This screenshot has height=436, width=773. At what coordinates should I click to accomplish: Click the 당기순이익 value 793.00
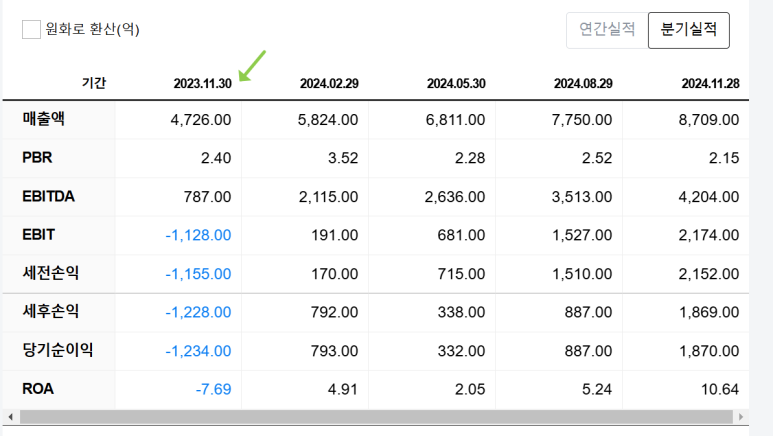(334, 351)
